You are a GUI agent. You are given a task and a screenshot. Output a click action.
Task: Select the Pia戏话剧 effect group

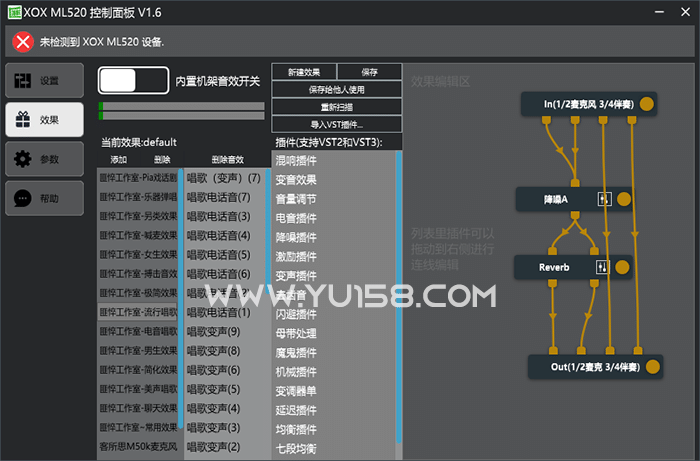(138, 178)
